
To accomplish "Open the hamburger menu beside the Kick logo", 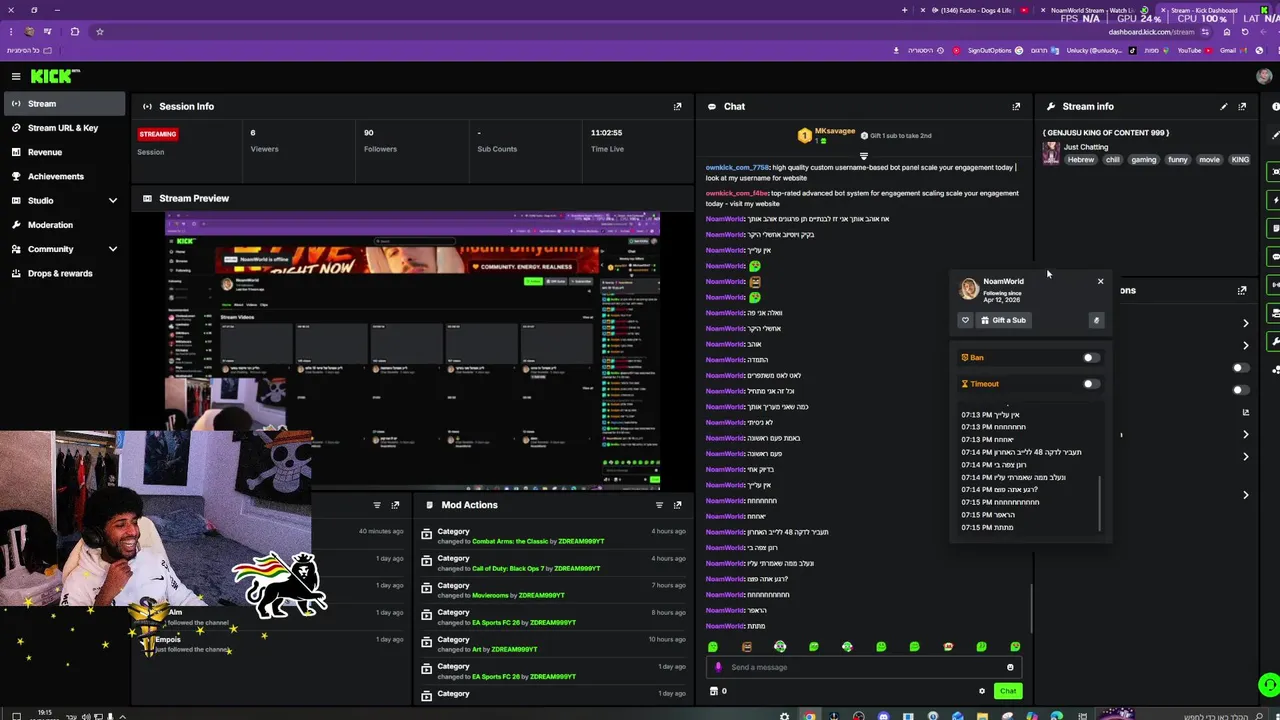I will [x=16, y=76].
